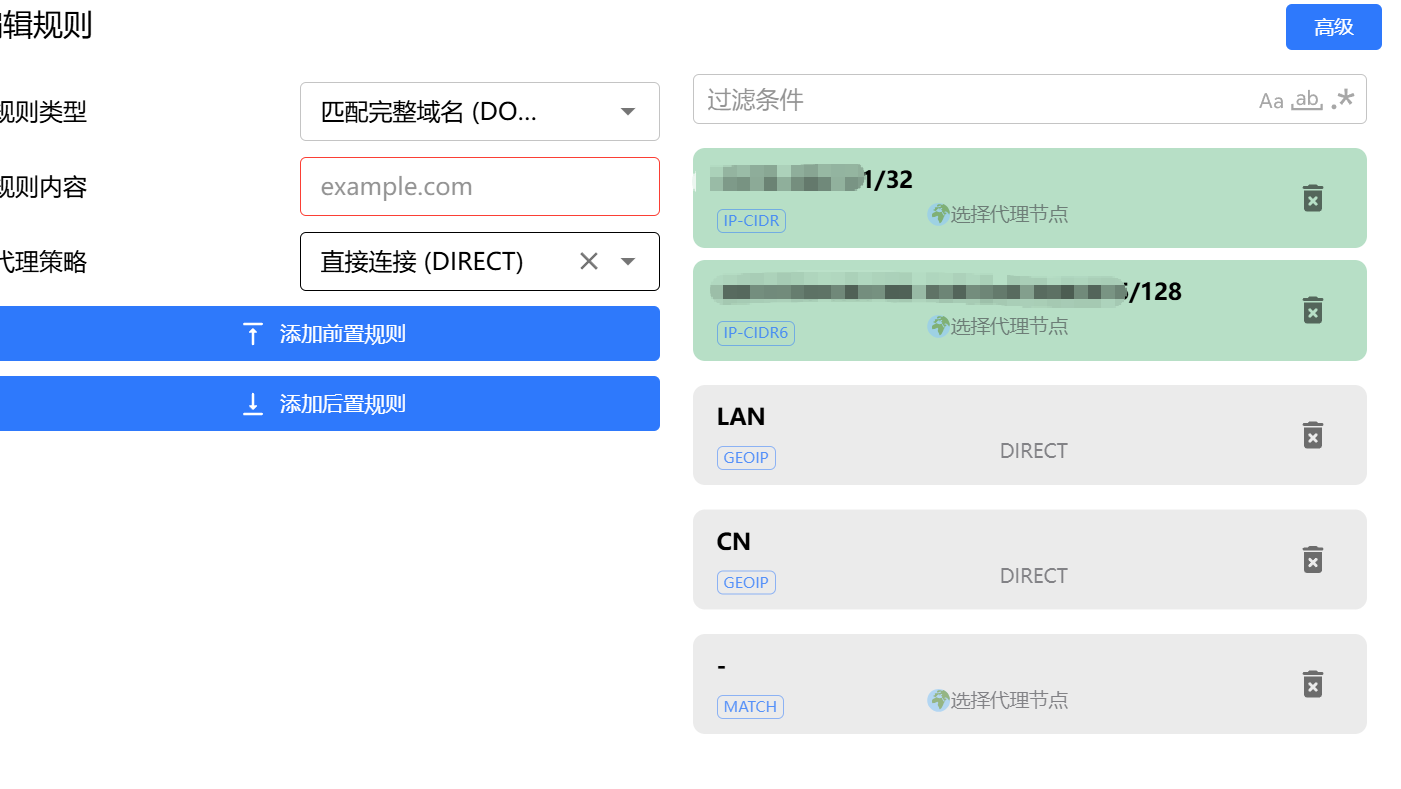Clear the selected proxy policy (X icon)
The image size is (1401, 789).
(x=589, y=261)
